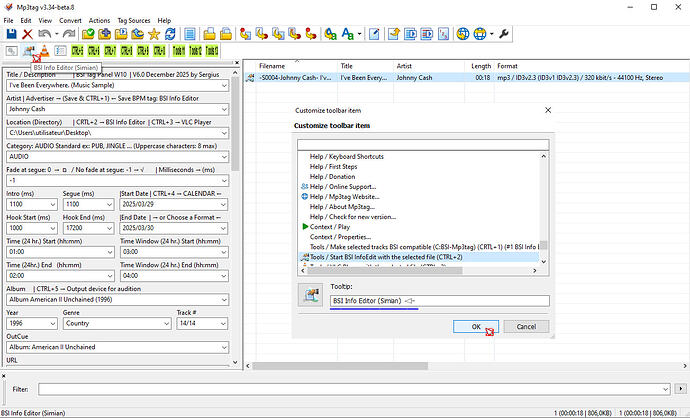
Task: Expand the Category combo box showing AUDIO
Action: 224,157
